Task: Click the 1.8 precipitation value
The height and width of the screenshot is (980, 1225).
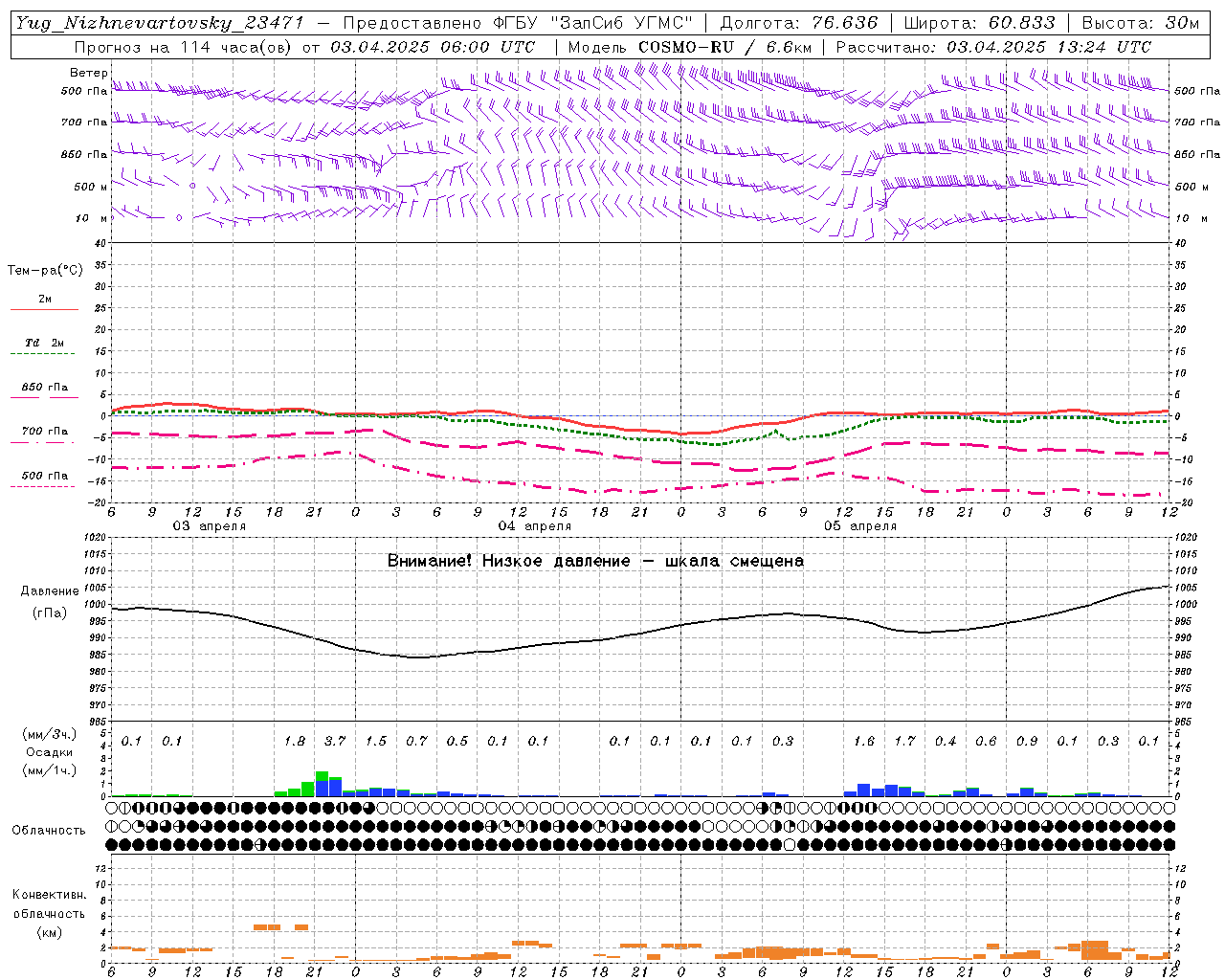Action: coord(295,741)
